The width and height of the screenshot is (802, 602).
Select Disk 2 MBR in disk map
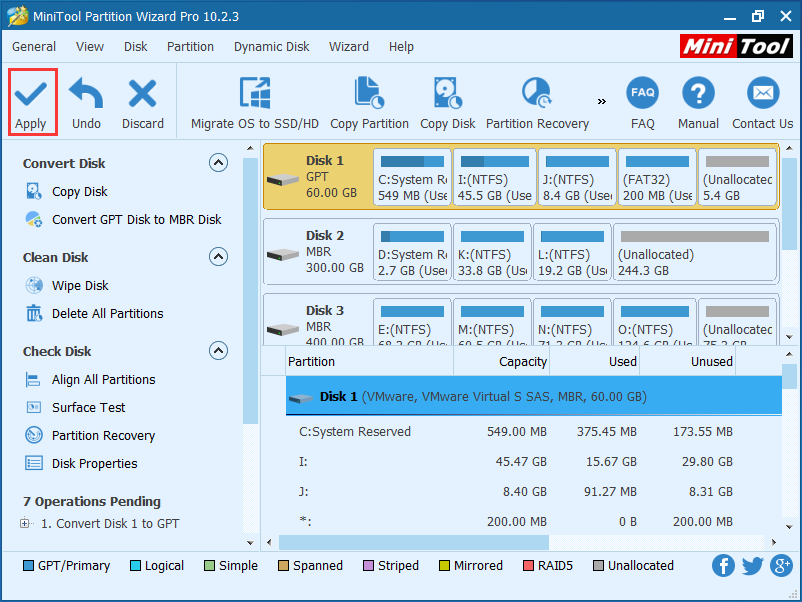[x=318, y=252]
